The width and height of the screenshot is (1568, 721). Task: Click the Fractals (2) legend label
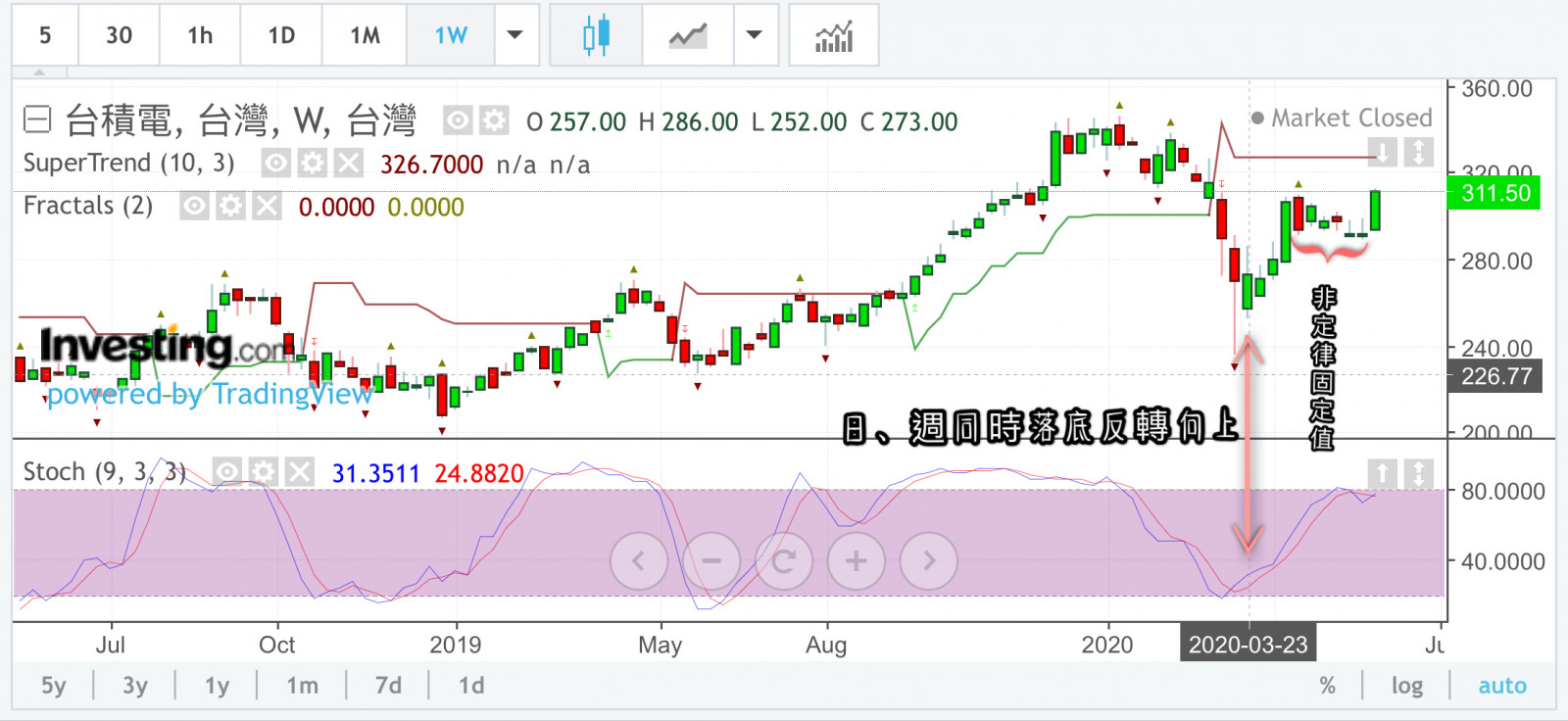(x=88, y=206)
